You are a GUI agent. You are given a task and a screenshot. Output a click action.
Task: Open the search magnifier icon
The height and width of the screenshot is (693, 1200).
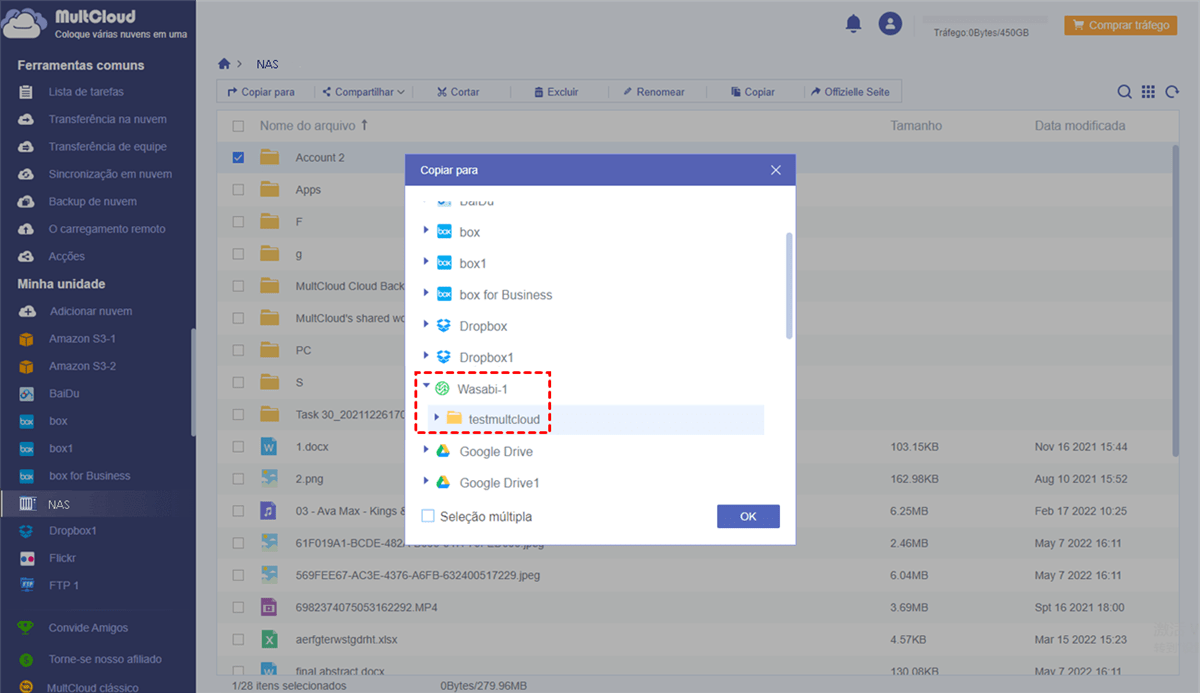(1125, 92)
